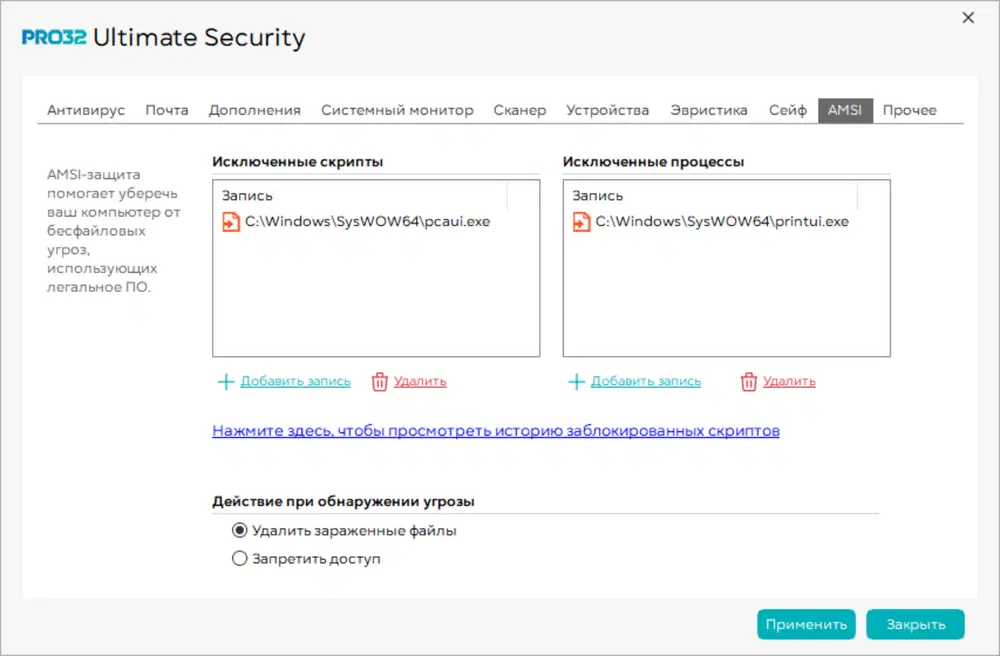The width and height of the screenshot is (1000, 656).
Task: Click the printui.exe file icon in excluded processes
Action: point(581,222)
